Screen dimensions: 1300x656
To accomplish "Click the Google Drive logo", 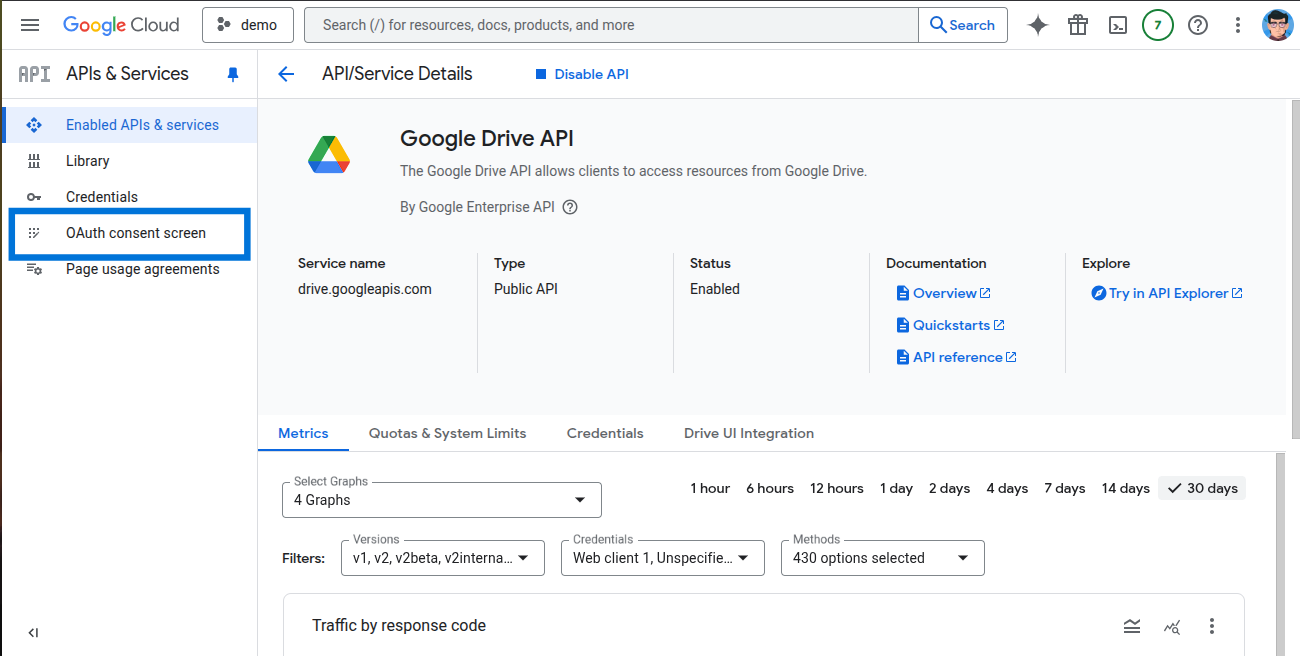I will point(328,153).
